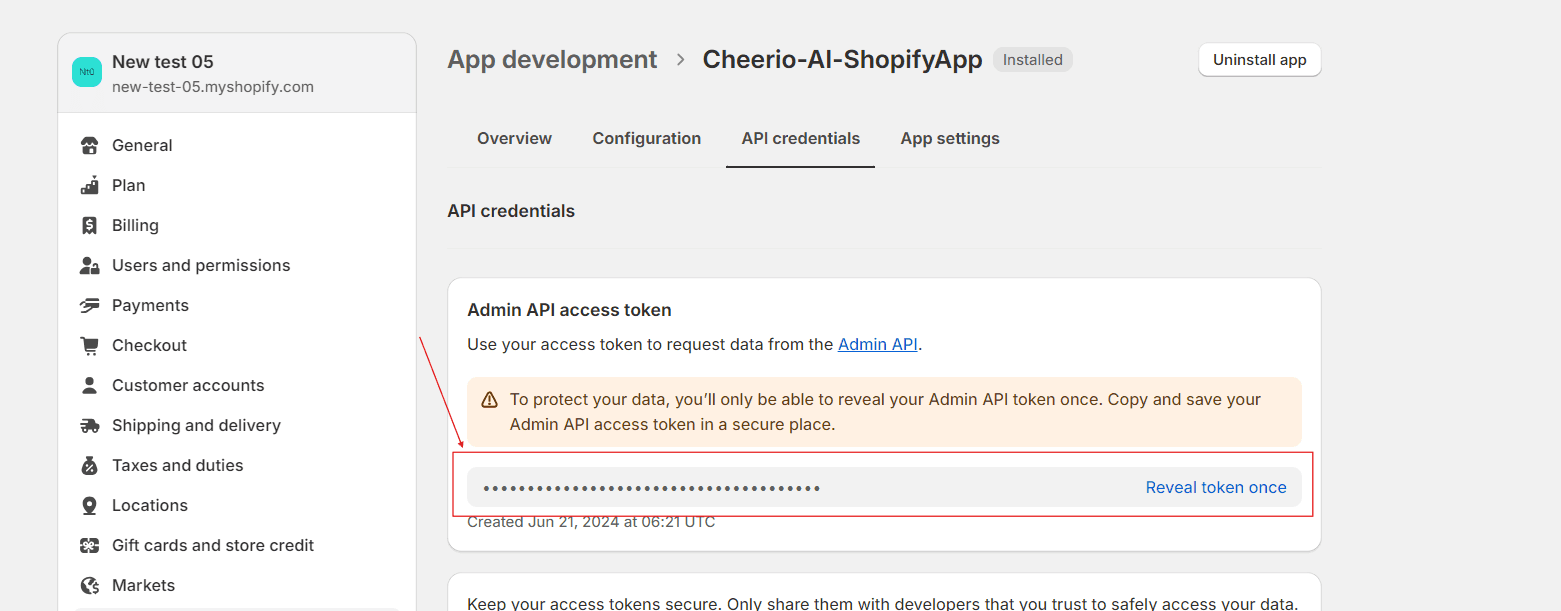Viewport: 1561px width, 611px height.
Task: Click the Gift cards icon
Action: [x=90, y=545]
